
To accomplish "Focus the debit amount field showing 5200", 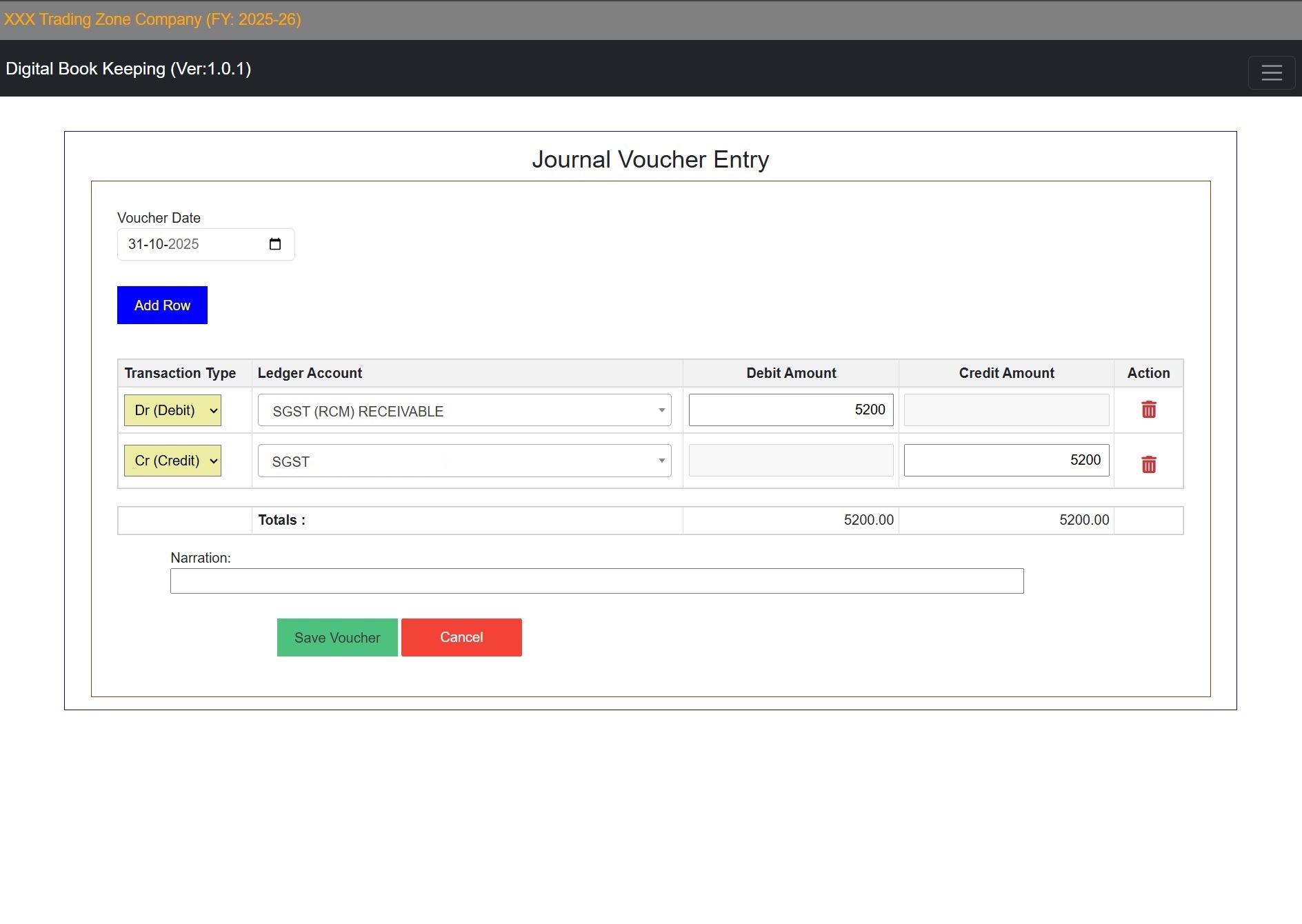I will 790,410.
